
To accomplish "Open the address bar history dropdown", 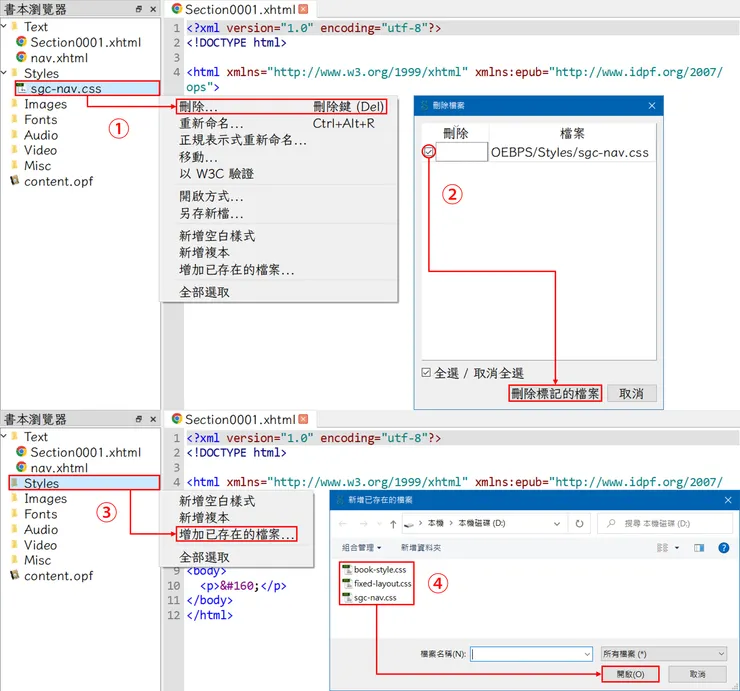I will (x=557, y=523).
